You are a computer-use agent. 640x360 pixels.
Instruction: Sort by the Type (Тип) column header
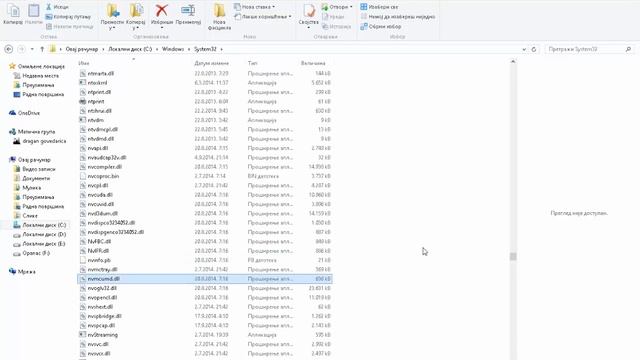(x=252, y=63)
